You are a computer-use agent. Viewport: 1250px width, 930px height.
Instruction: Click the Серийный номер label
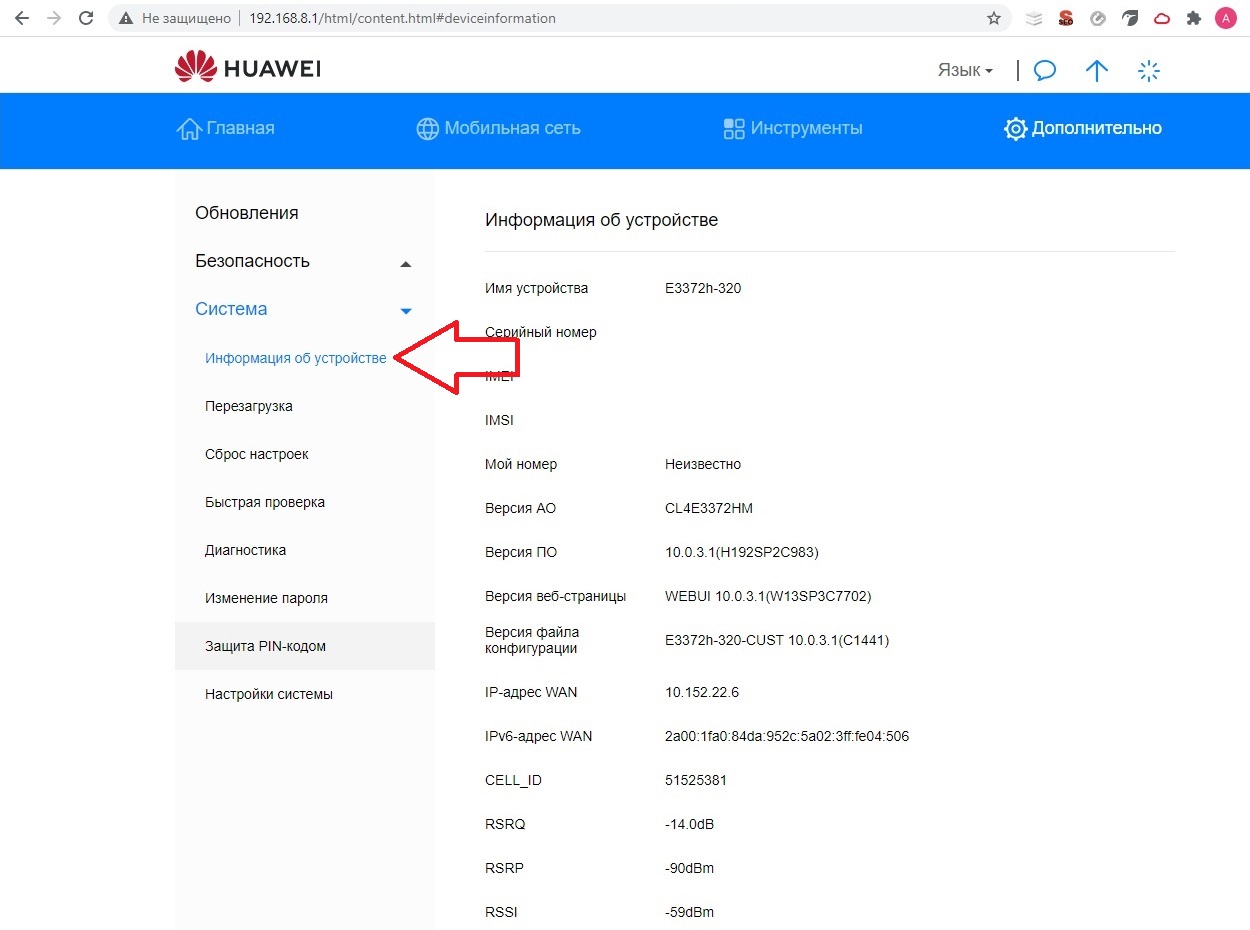pyautogui.click(x=541, y=332)
